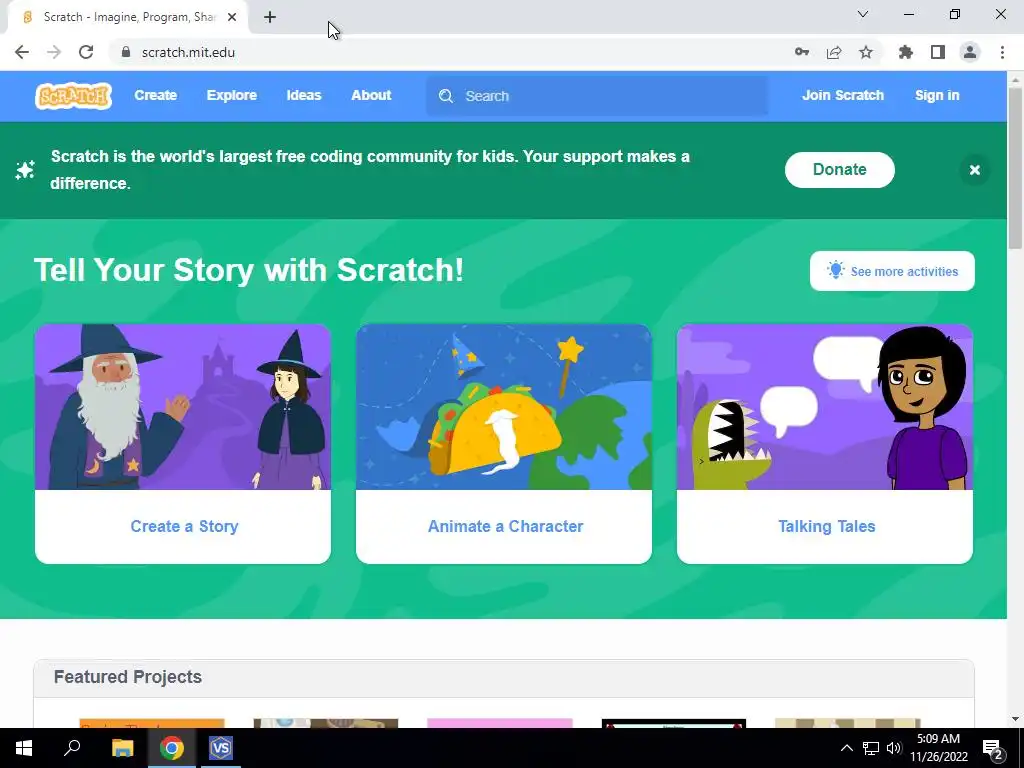Image resolution: width=1024 pixels, height=768 pixels.
Task: Open the tab search chevron
Action: [863, 14]
